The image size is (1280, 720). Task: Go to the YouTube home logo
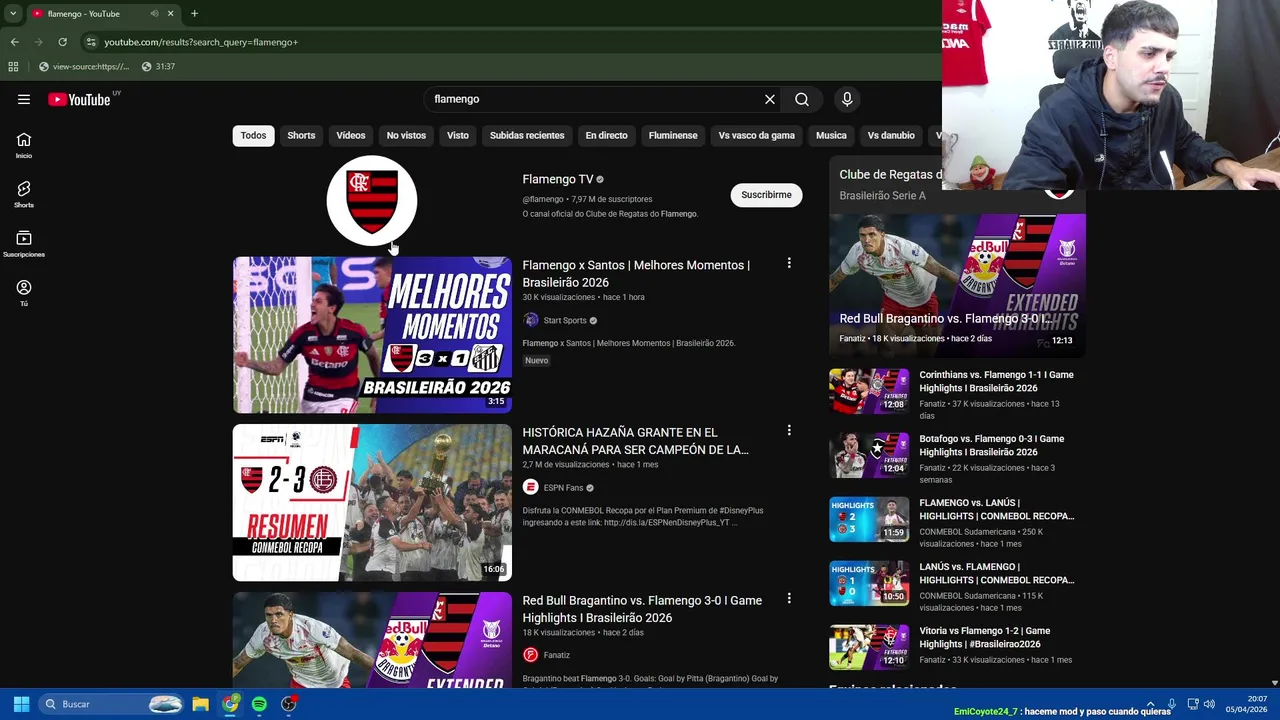[79, 99]
